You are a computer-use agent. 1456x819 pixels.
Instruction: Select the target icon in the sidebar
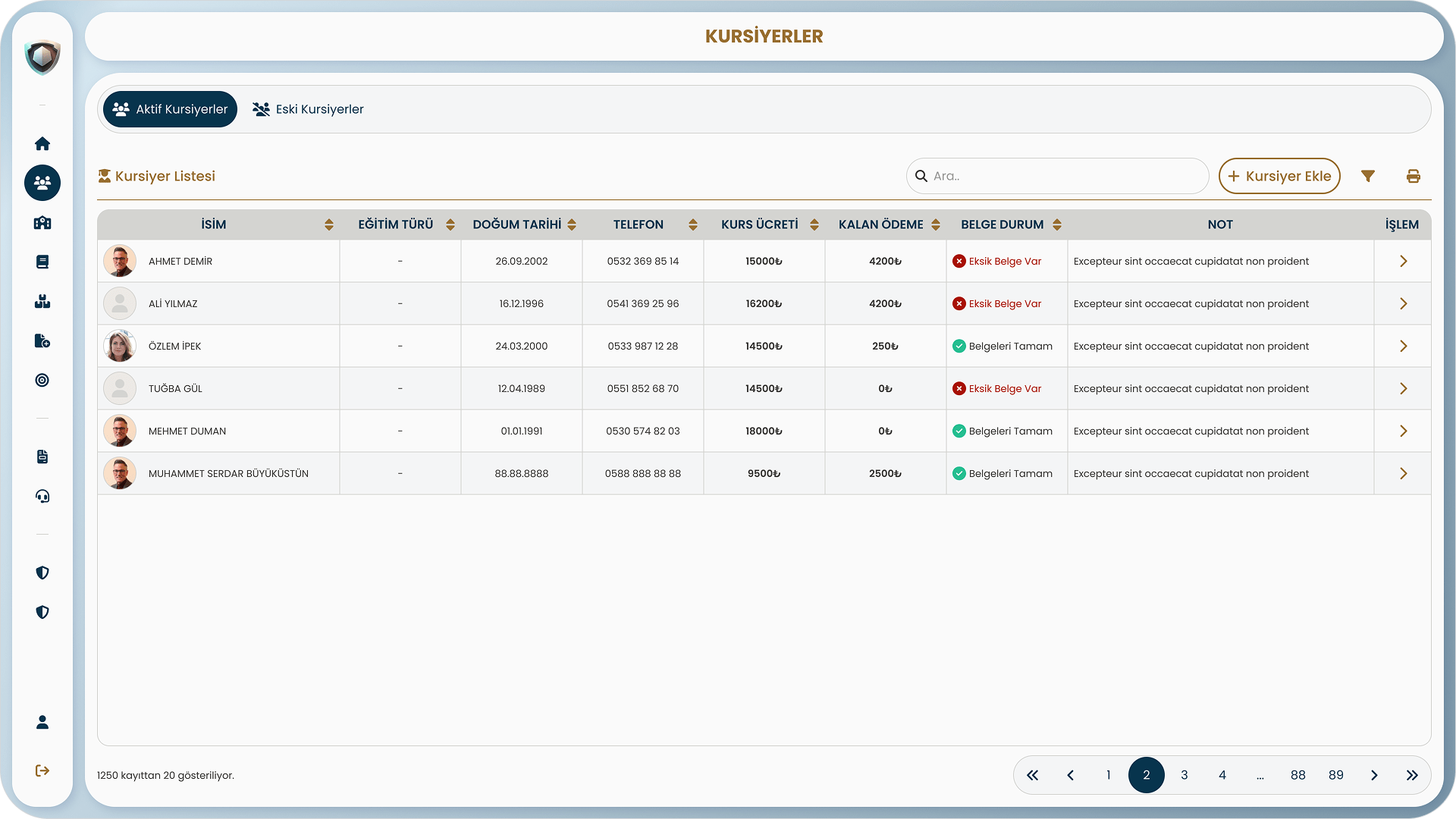(42, 380)
